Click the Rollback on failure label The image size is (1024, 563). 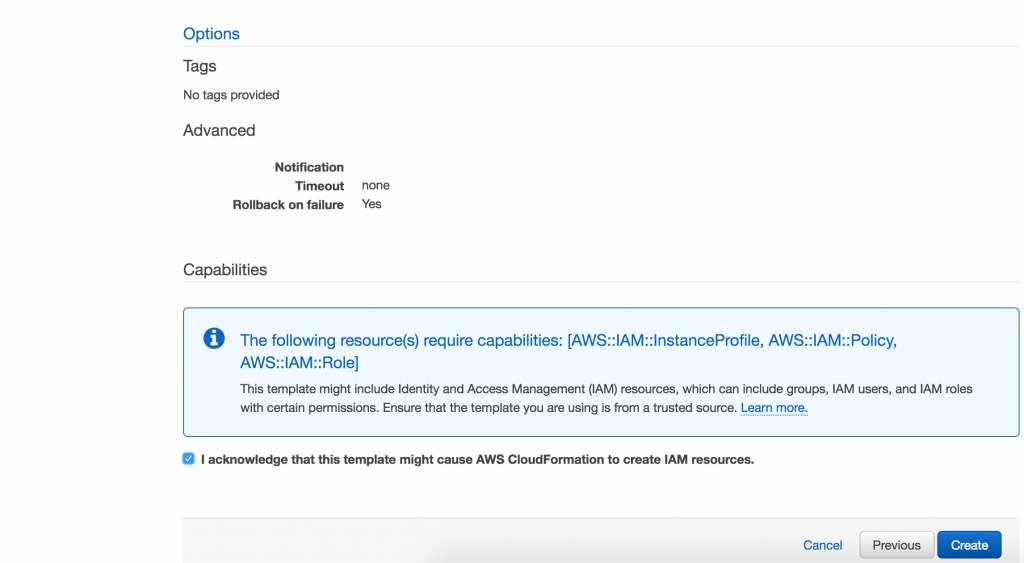point(288,205)
